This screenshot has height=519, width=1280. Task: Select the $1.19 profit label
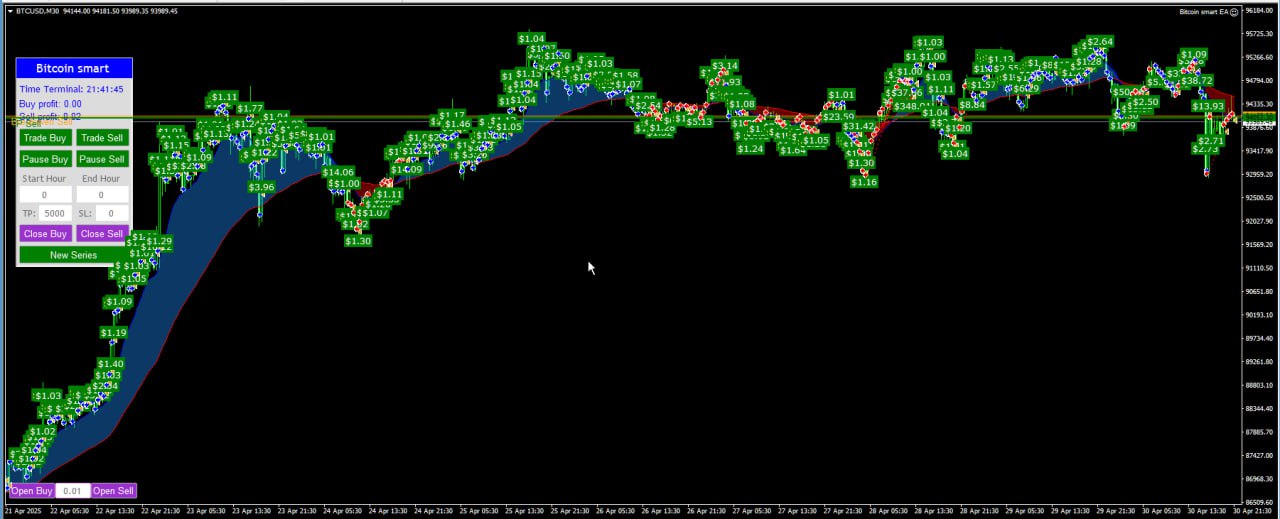tap(113, 333)
